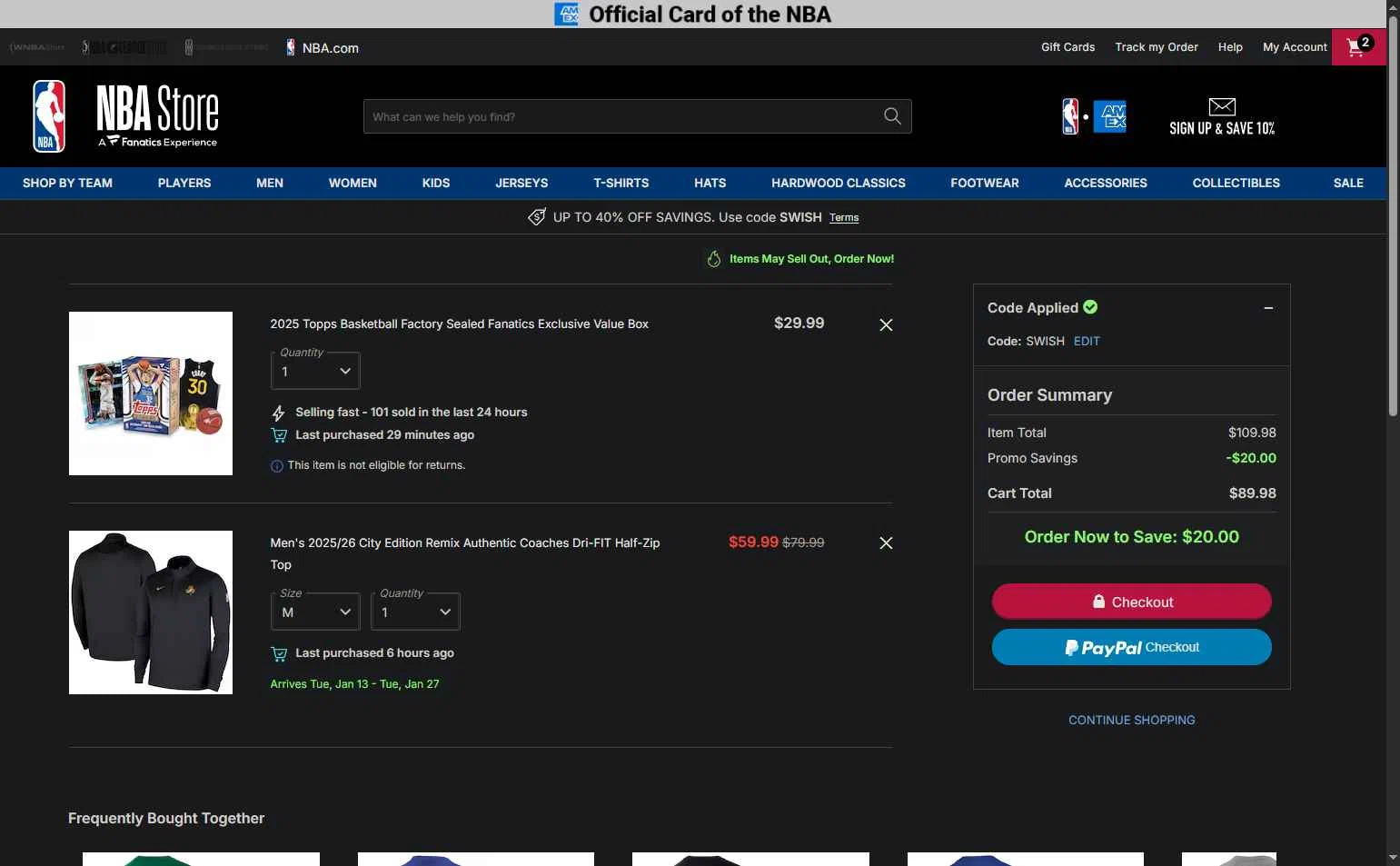Open the Accessories menu
The image size is (1400, 866).
click(1106, 183)
